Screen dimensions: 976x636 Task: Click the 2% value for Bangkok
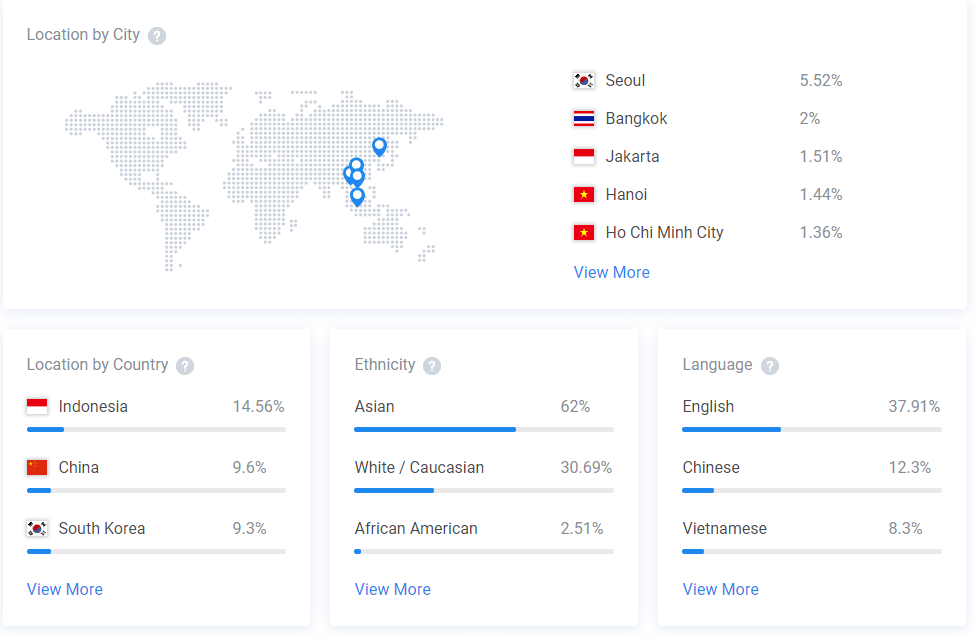(x=810, y=119)
